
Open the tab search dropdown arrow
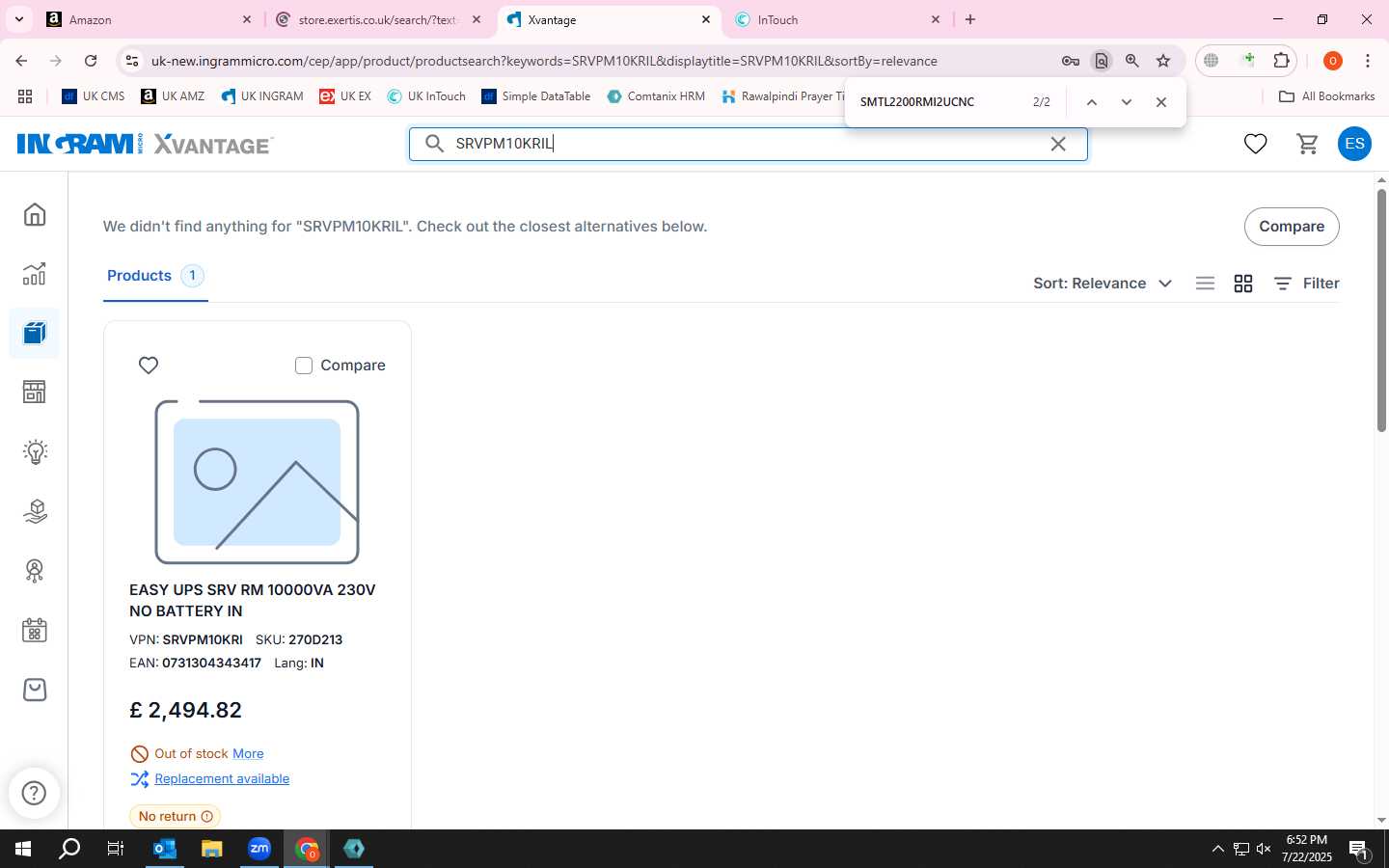[x=18, y=19]
